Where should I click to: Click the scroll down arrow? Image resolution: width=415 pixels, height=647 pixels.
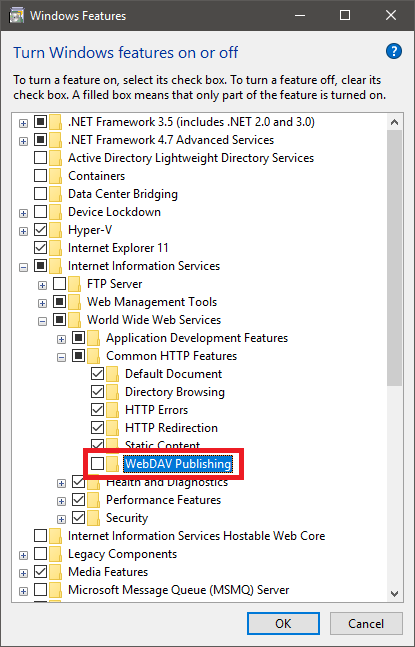[x=394, y=594]
